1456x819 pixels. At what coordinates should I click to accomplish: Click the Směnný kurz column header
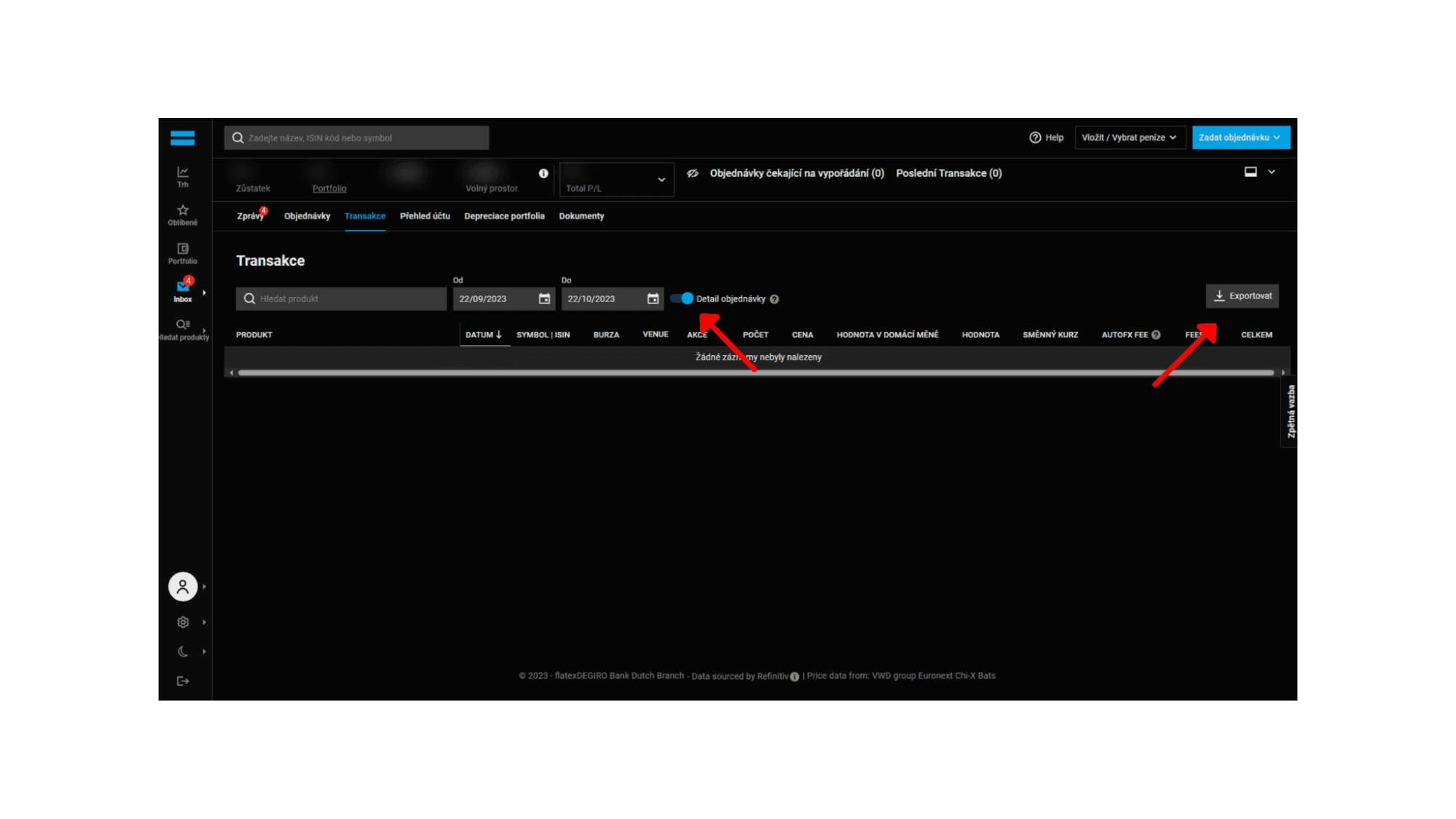pos(1050,335)
